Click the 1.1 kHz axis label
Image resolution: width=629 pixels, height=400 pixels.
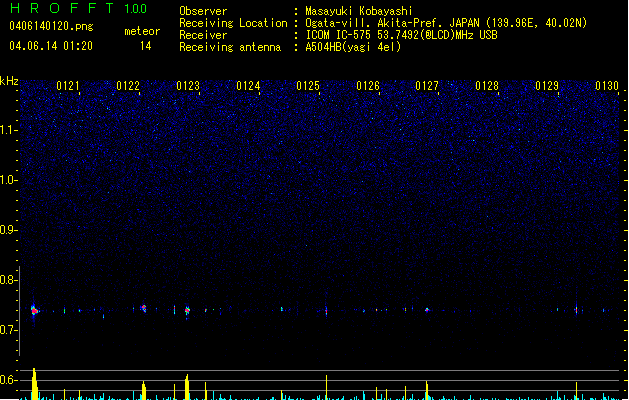[x=9, y=130]
